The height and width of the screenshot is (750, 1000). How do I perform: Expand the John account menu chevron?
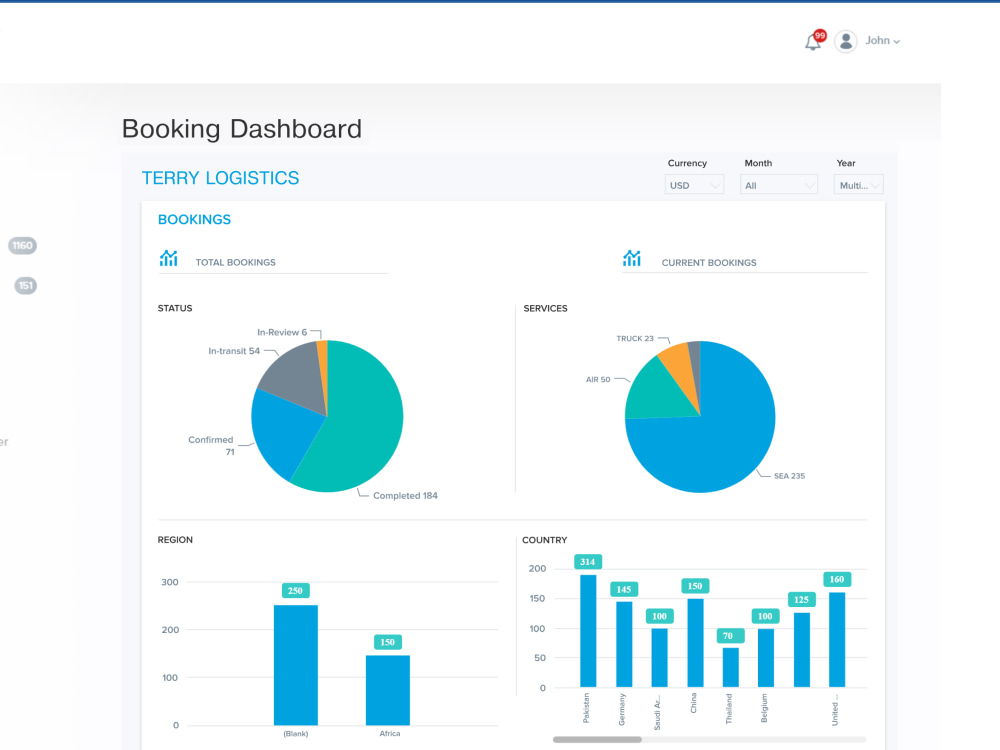pyautogui.click(x=898, y=40)
